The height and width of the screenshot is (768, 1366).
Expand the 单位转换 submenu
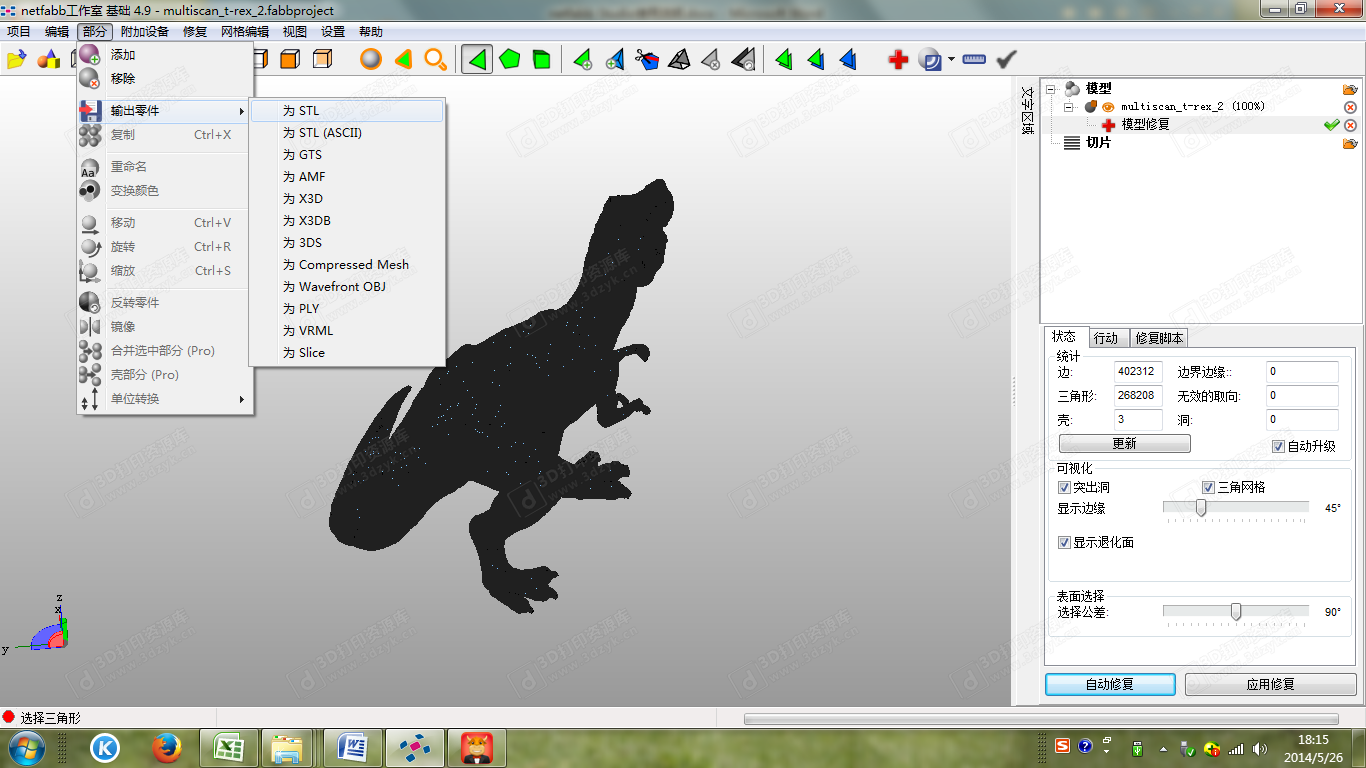[x=165, y=399]
